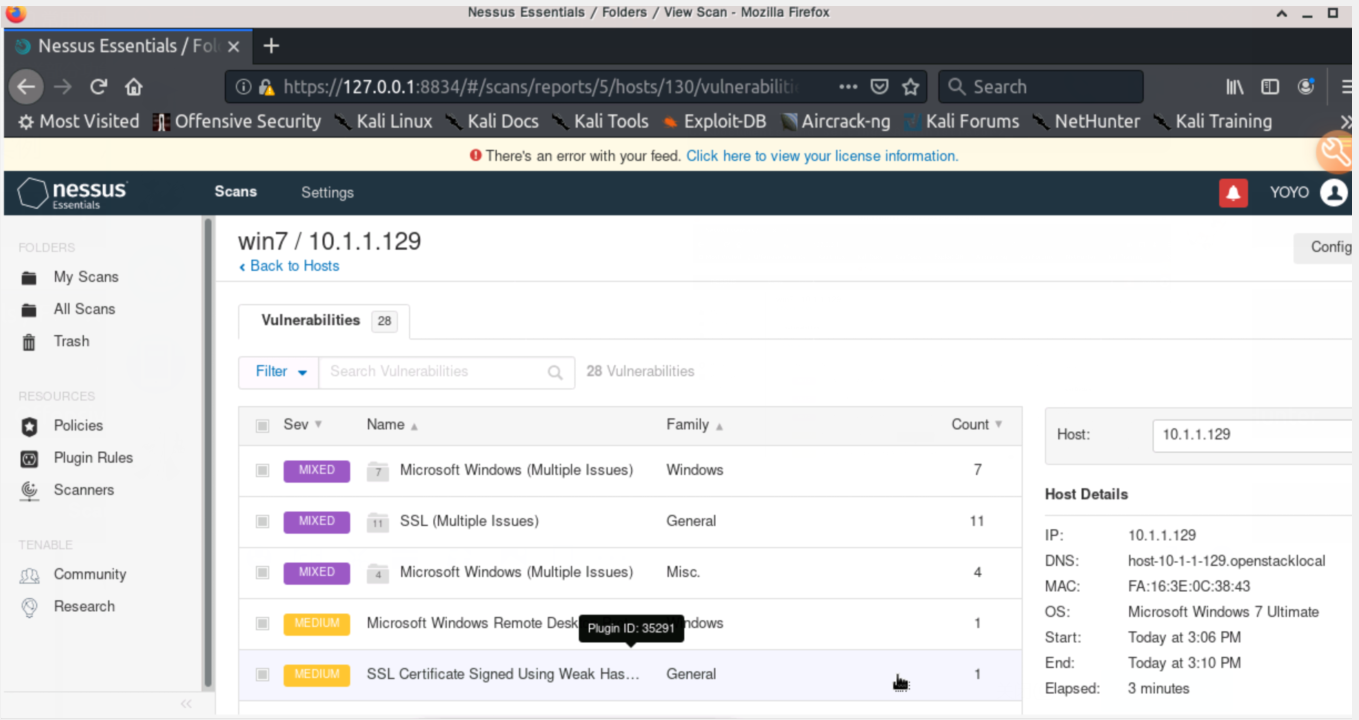This screenshot has height=720, width=1359.
Task: Go Back to Hosts
Action: click(289, 266)
